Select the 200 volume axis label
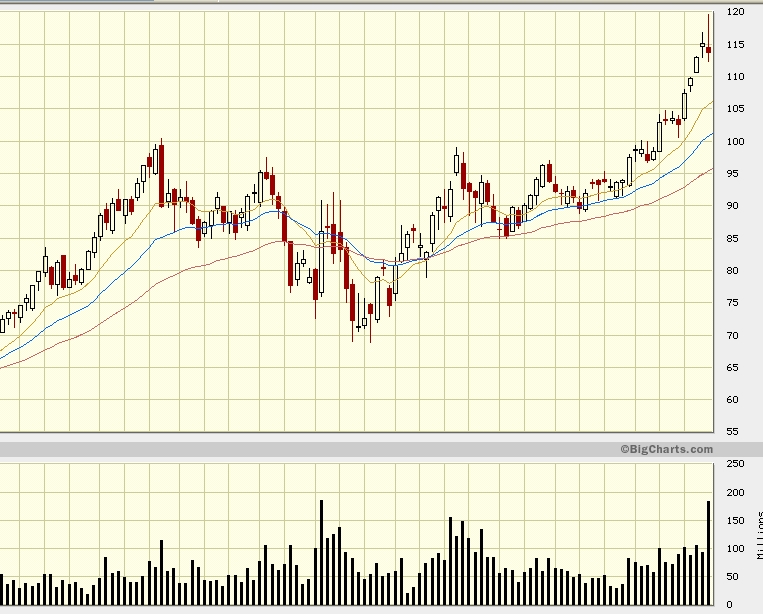Screen dimensions: 763x614 (735, 493)
